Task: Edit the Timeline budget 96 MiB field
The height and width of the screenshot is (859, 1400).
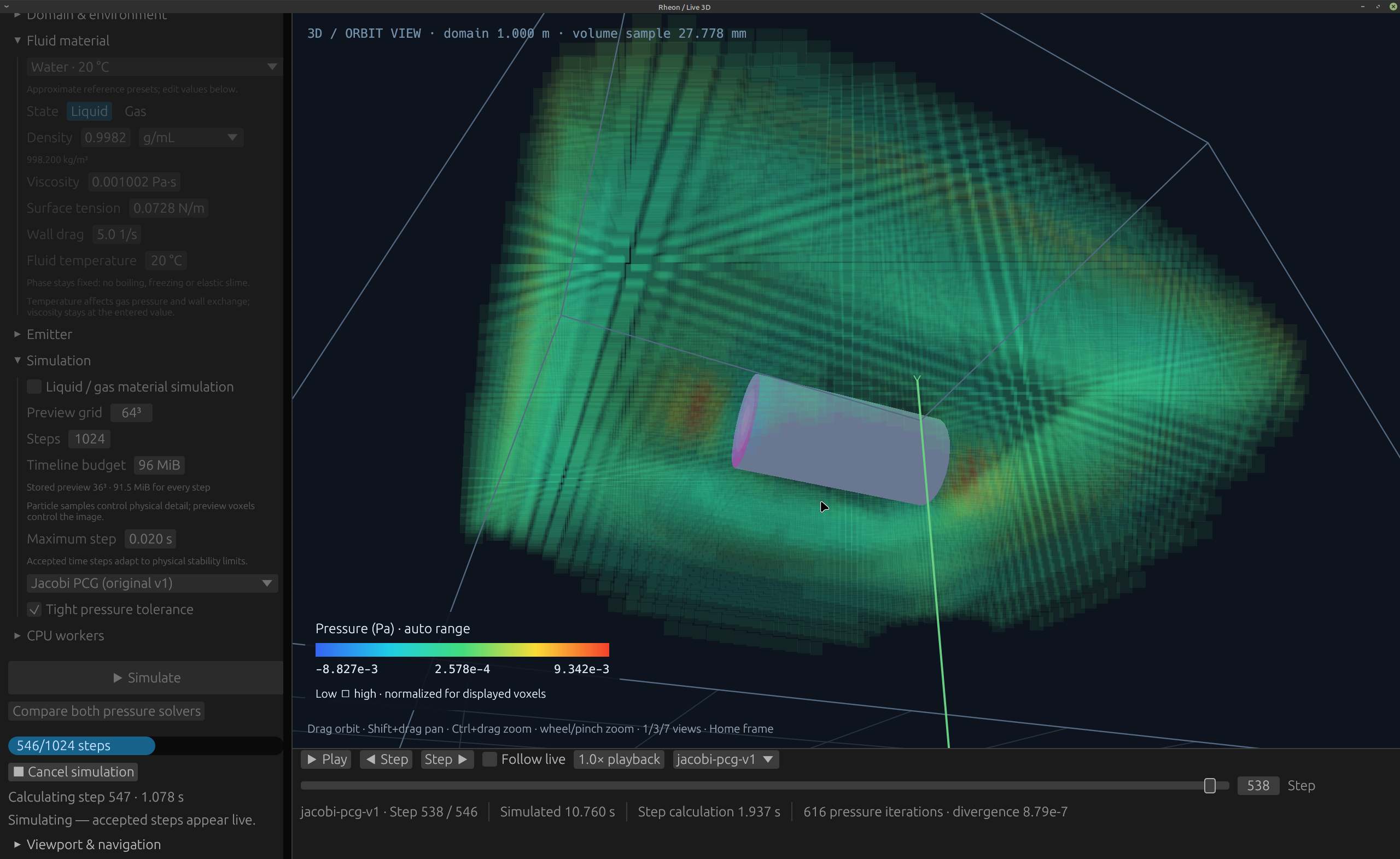Action: coord(159,465)
